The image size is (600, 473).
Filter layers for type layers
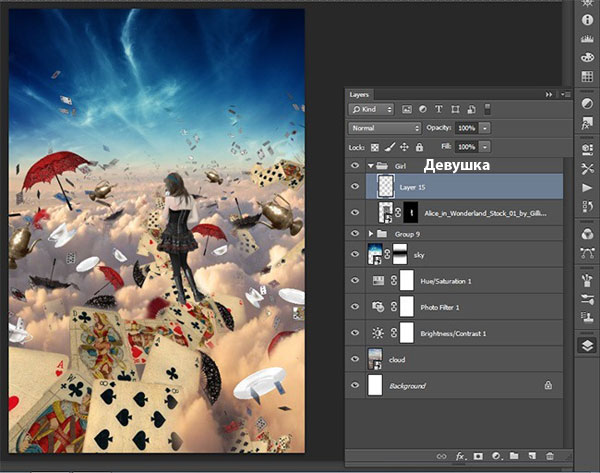[x=439, y=109]
